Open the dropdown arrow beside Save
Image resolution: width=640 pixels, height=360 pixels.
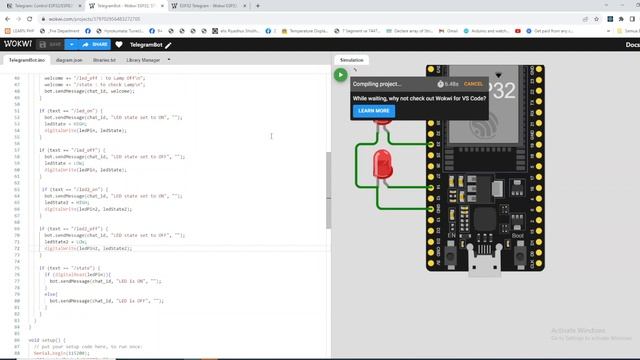click(71, 44)
